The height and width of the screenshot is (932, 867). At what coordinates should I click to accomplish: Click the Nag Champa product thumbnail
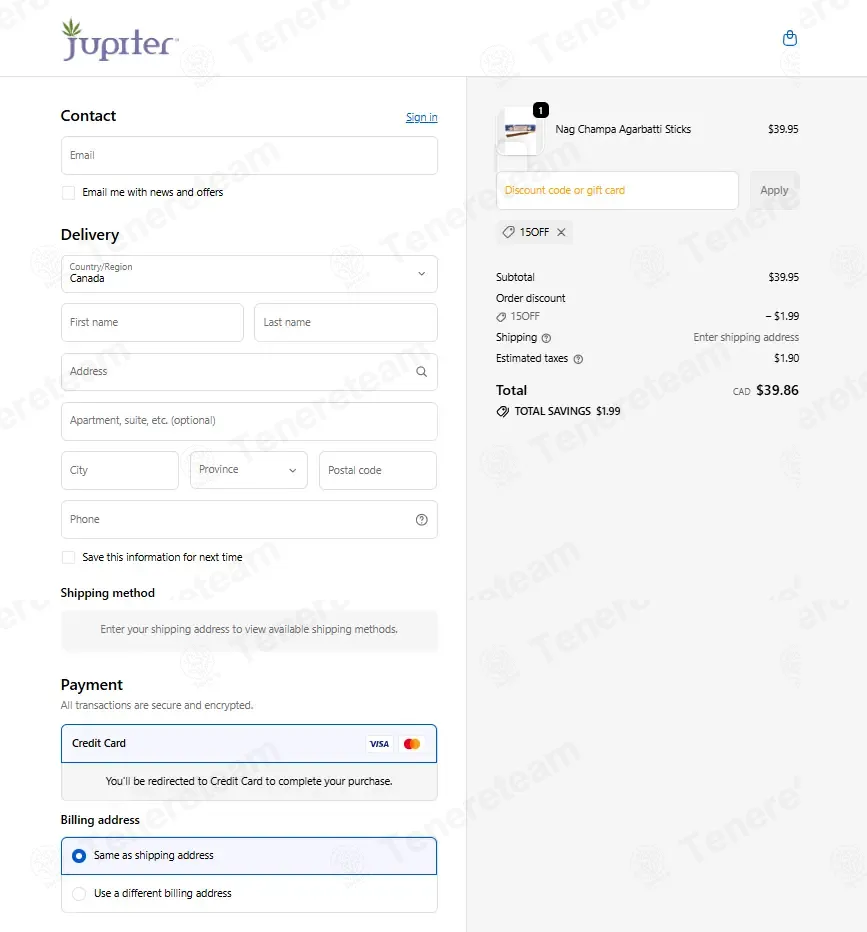click(520, 131)
